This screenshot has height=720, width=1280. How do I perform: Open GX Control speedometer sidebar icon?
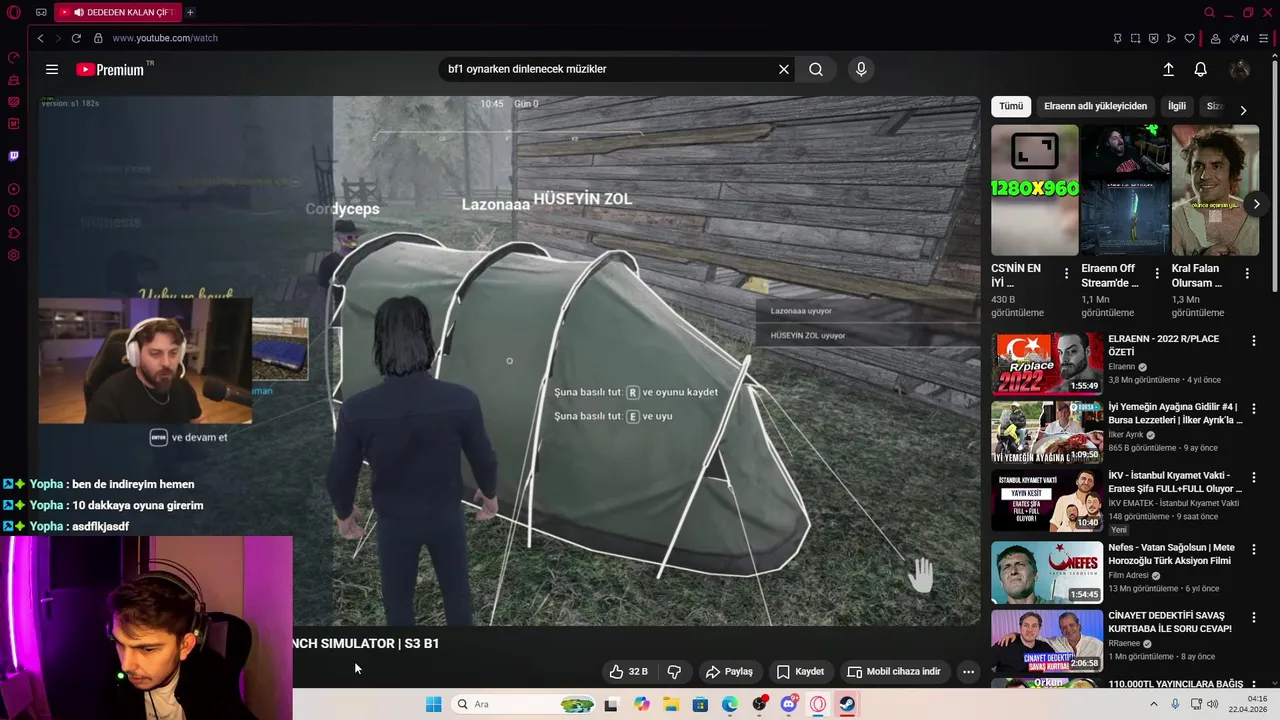(13, 58)
